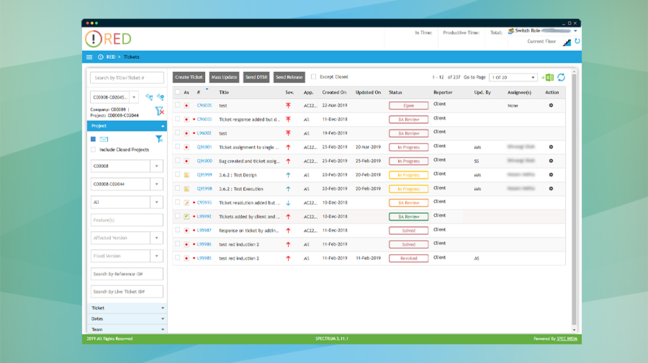The height and width of the screenshot is (363, 648).
Task: Click the severity icon in first 'test' row
Action: (288, 105)
